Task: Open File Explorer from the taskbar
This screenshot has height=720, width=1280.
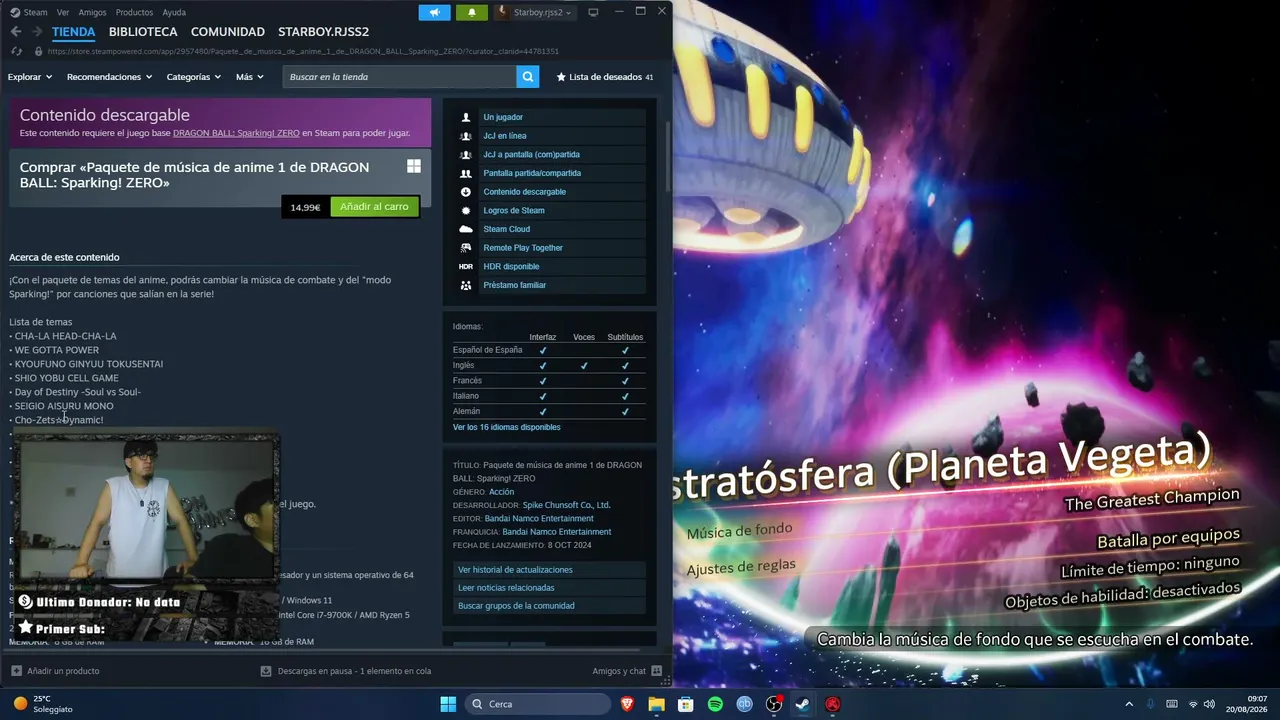Action: 657,704
